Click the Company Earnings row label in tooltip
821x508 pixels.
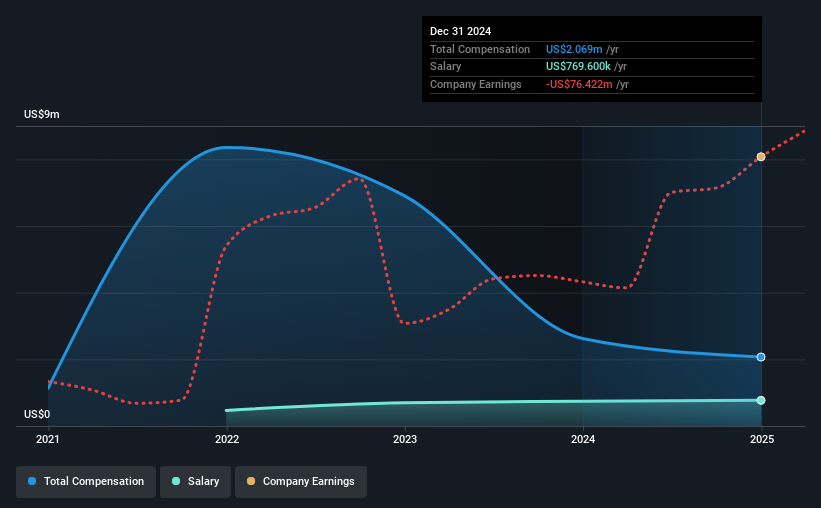(475, 84)
